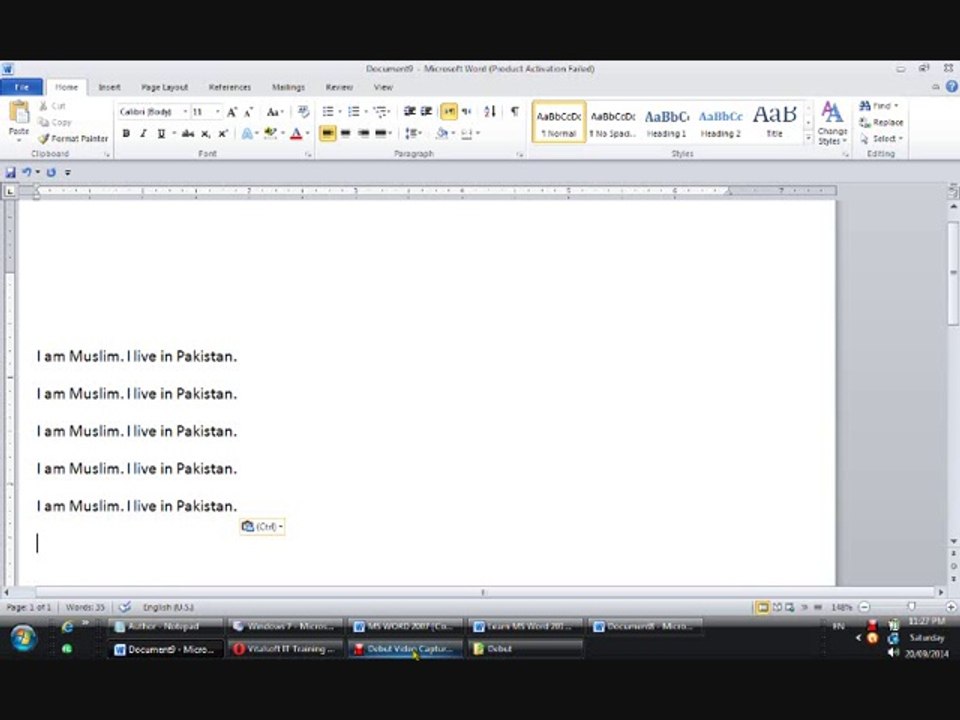Apply the No Spacing style
960x720 pixels.
pyautogui.click(x=613, y=122)
